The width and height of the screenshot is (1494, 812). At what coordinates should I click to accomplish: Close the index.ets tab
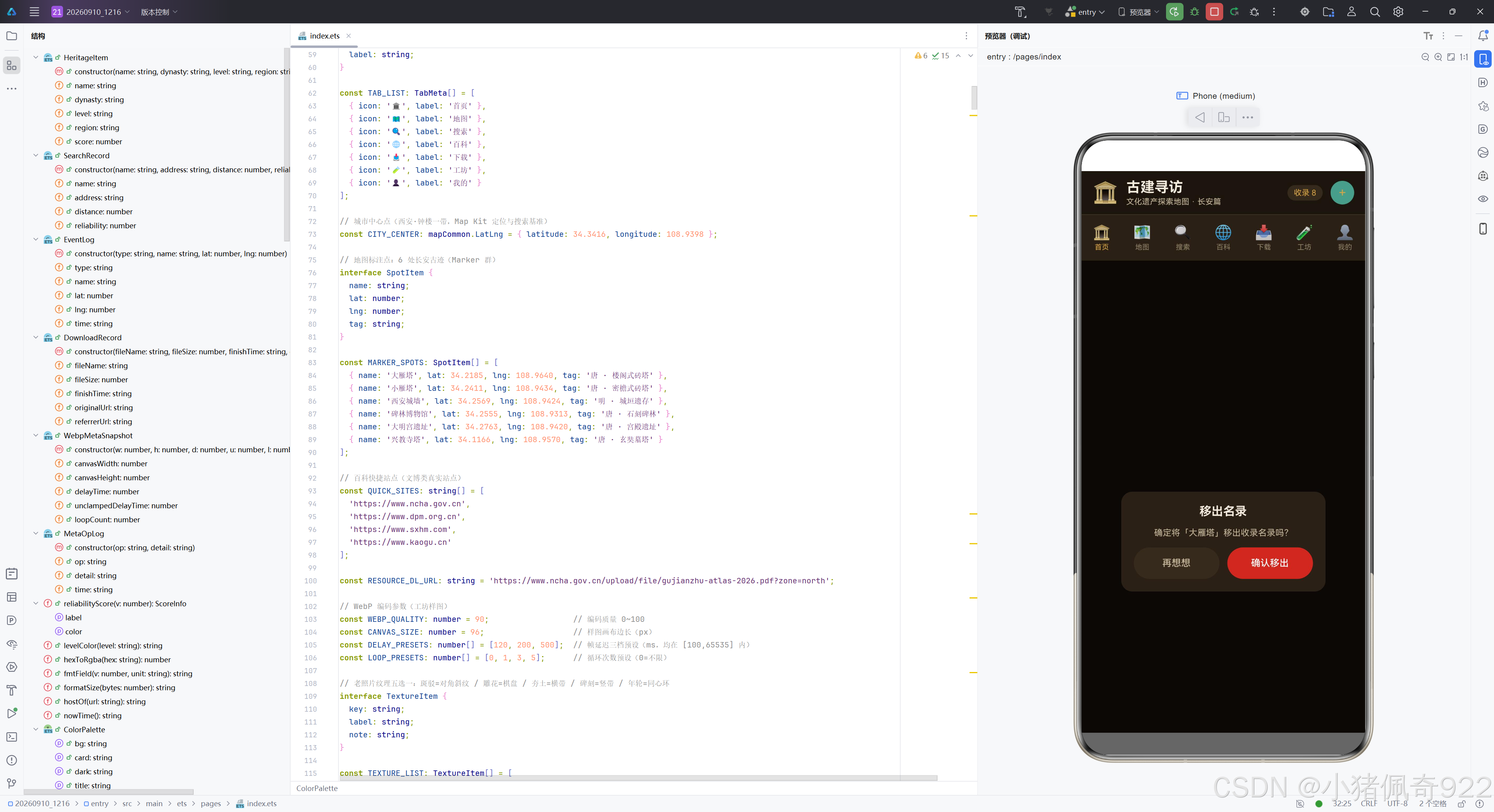point(349,36)
